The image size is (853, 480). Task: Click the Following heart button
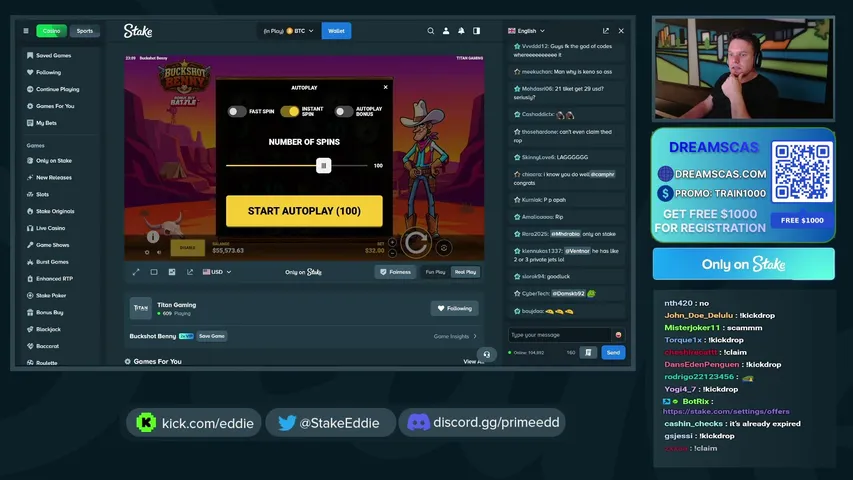tap(455, 309)
